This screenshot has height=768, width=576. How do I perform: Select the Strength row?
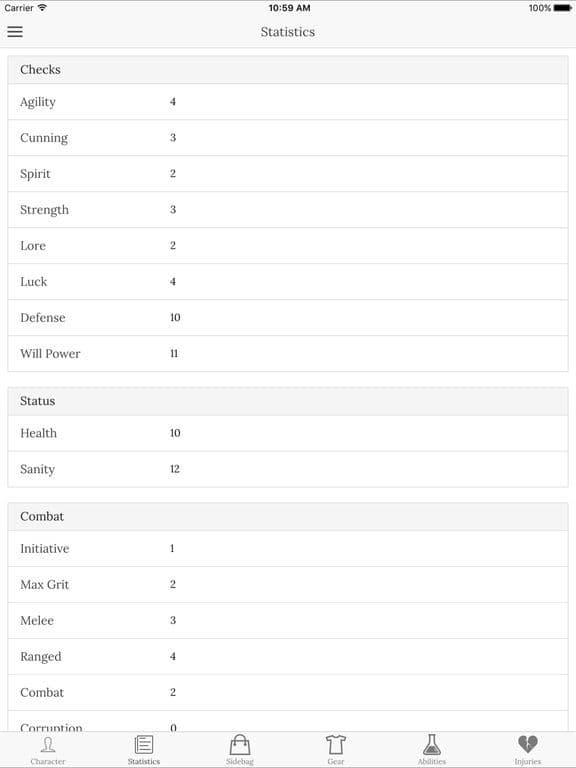[288, 210]
